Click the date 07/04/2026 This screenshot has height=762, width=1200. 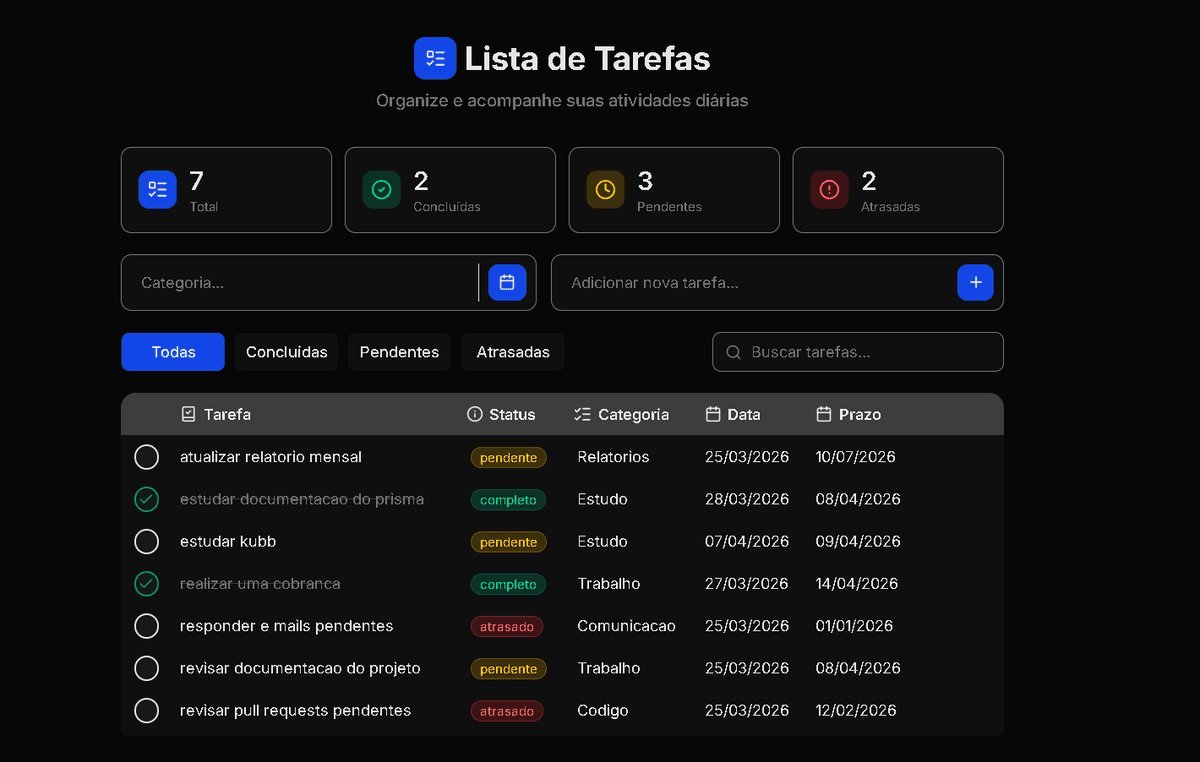coord(747,541)
